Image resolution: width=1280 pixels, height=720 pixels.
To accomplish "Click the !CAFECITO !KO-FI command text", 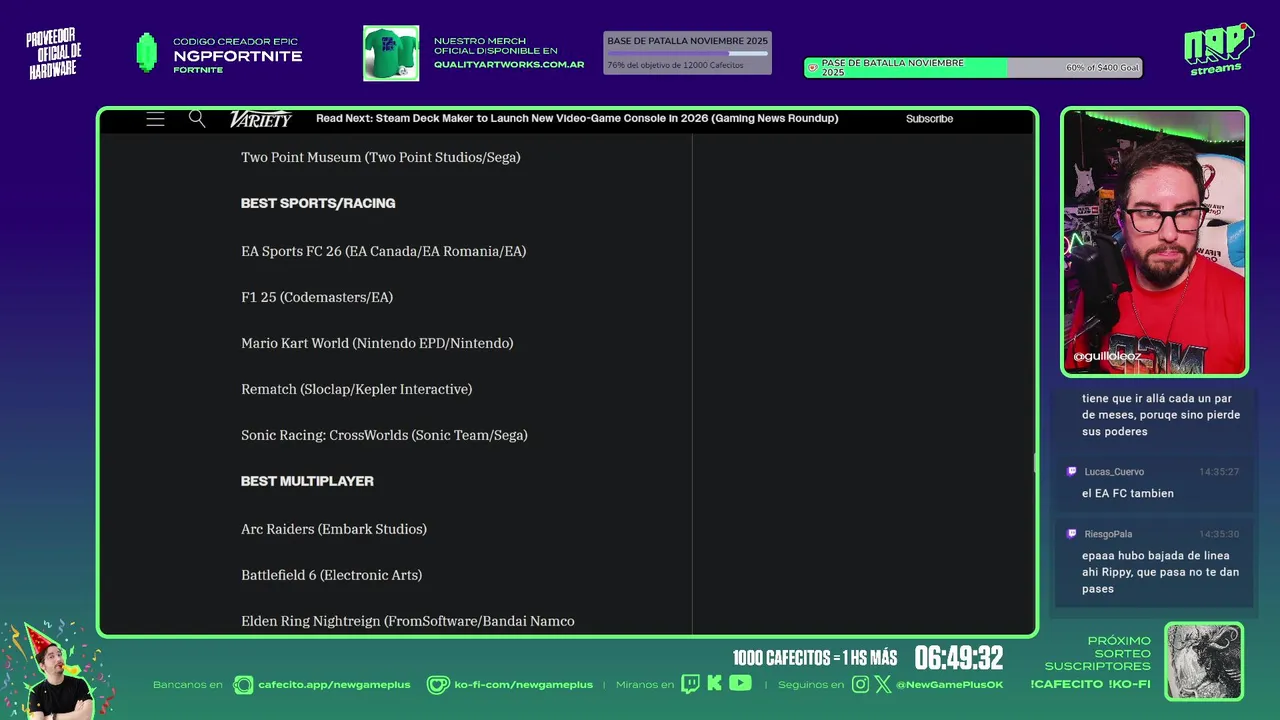I will [x=1090, y=684].
